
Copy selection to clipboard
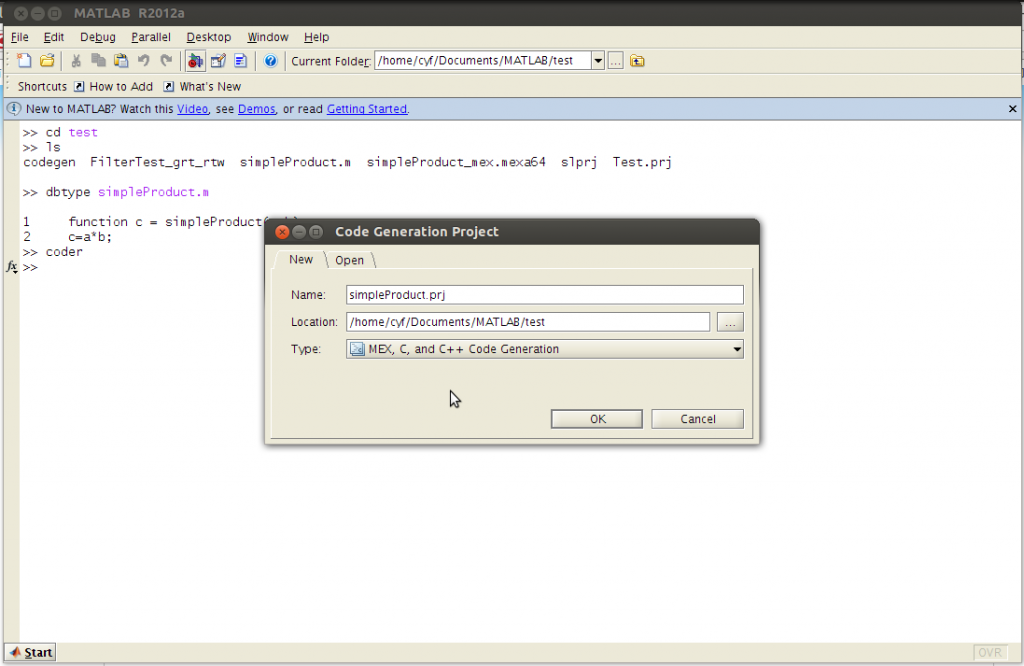(x=97, y=61)
